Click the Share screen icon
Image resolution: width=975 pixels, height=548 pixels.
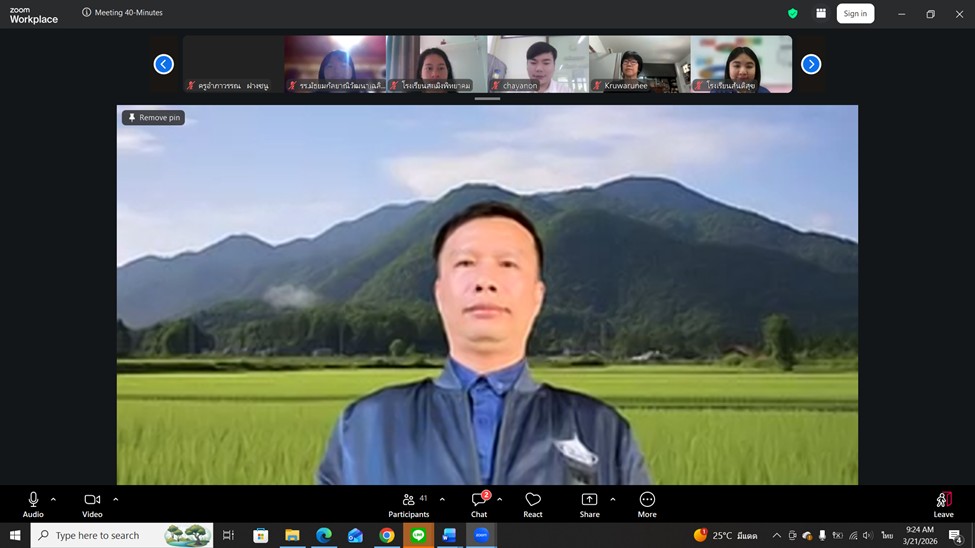[x=589, y=500]
